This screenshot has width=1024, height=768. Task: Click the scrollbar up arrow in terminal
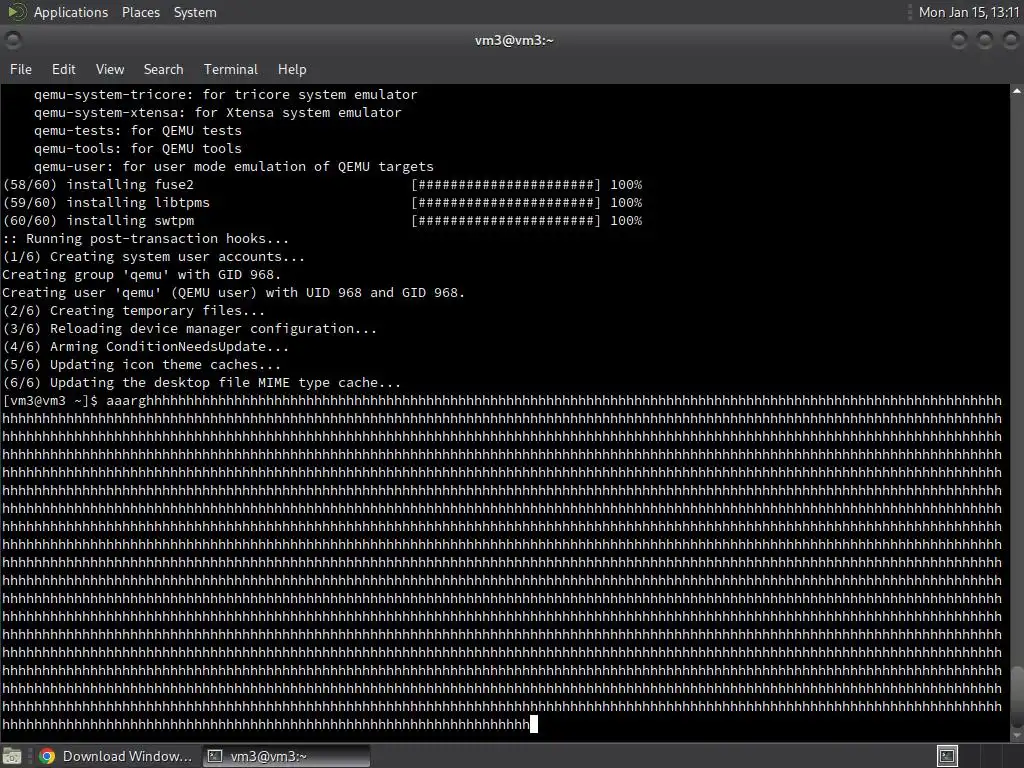1017,91
